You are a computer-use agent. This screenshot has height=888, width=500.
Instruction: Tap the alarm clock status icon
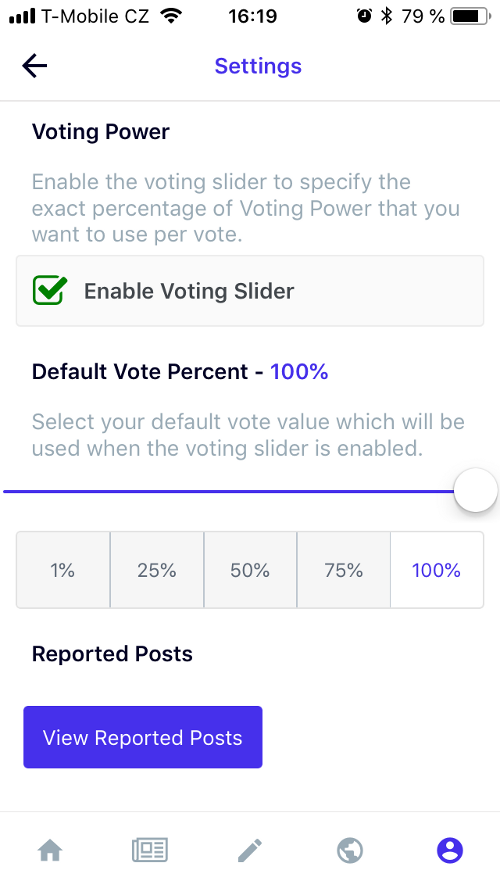(364, 16)
